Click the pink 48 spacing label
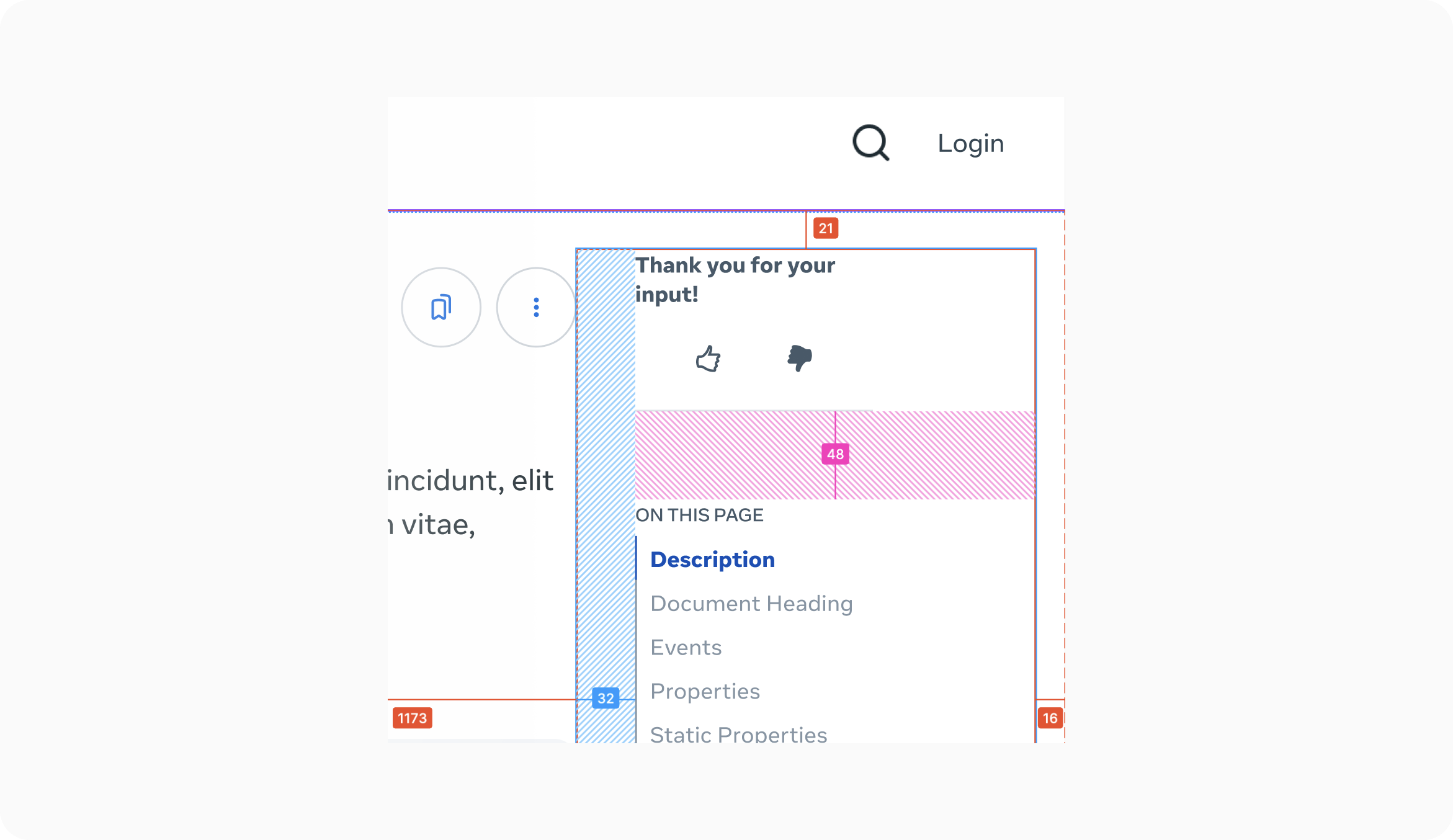 tap(835, 454)
